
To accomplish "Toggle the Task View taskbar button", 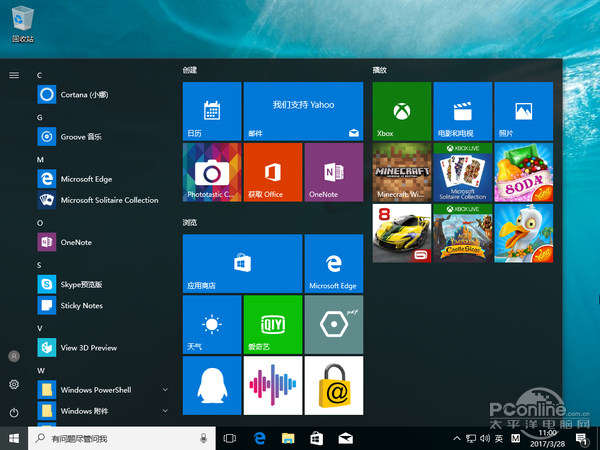I will click(x=230, y=439).
